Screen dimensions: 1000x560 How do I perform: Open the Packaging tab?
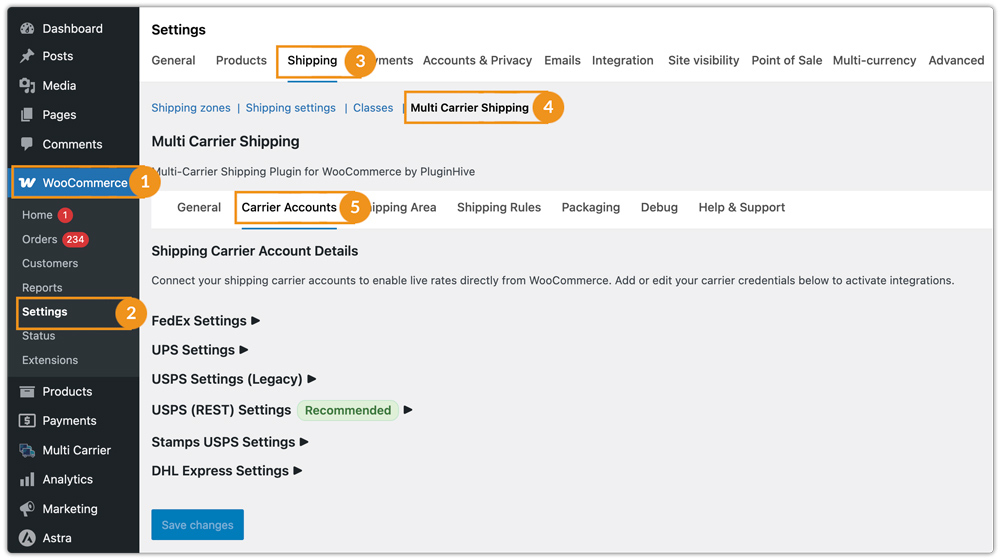590,208
